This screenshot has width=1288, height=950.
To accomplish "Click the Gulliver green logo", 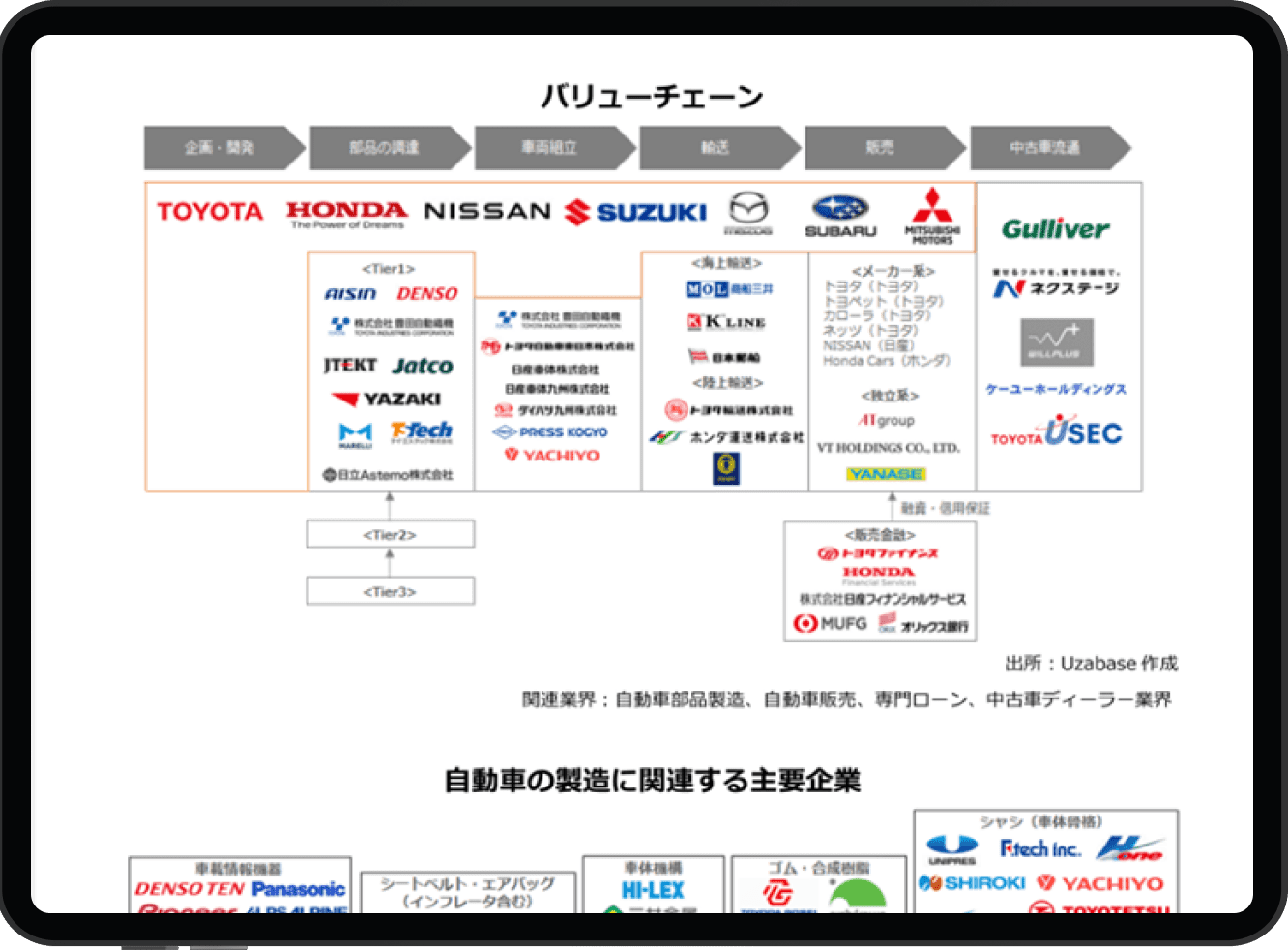I will click(1055, 229).
